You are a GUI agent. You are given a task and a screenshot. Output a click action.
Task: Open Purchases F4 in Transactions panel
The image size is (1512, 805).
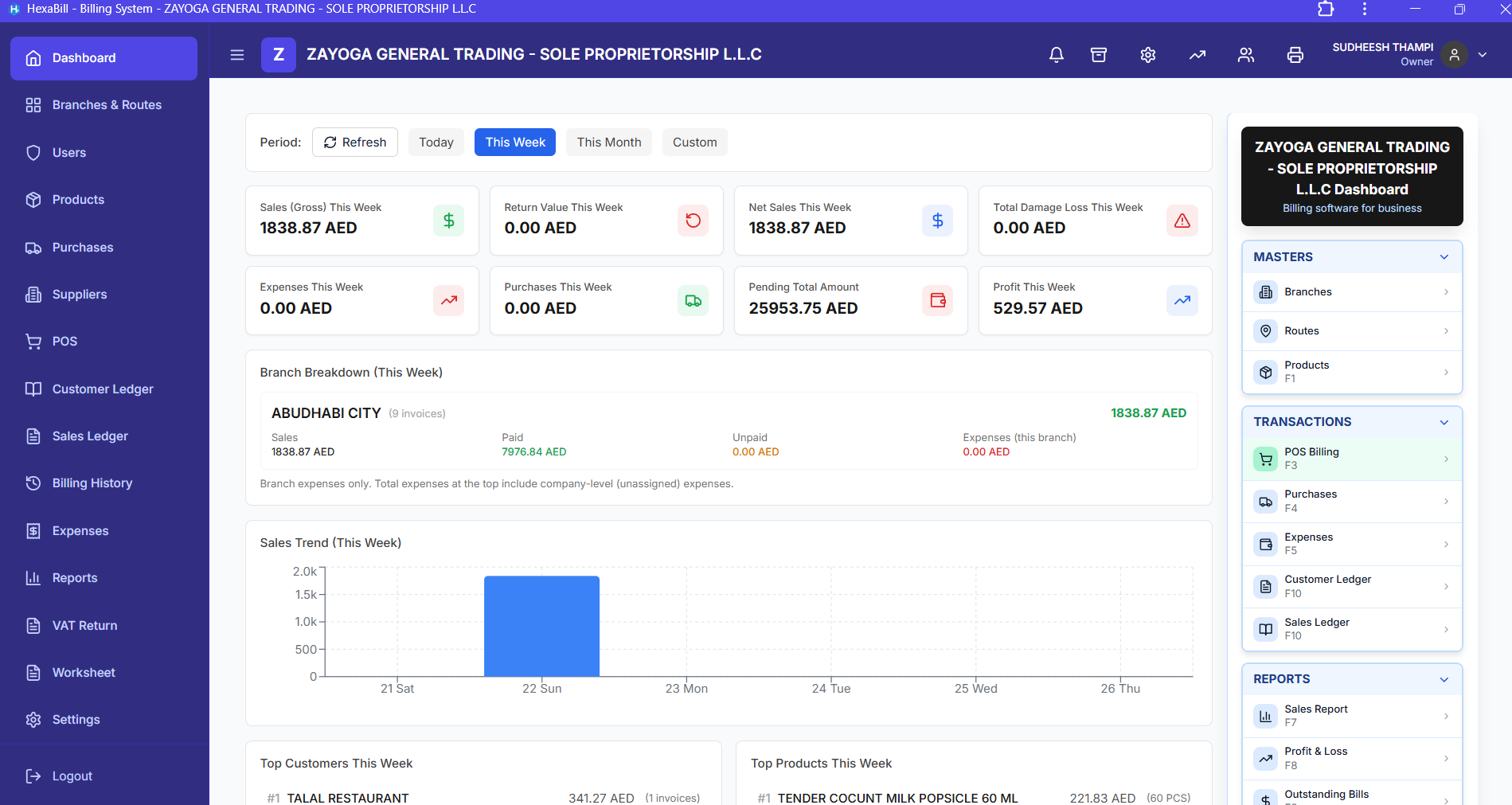(x=1352, y=502)
